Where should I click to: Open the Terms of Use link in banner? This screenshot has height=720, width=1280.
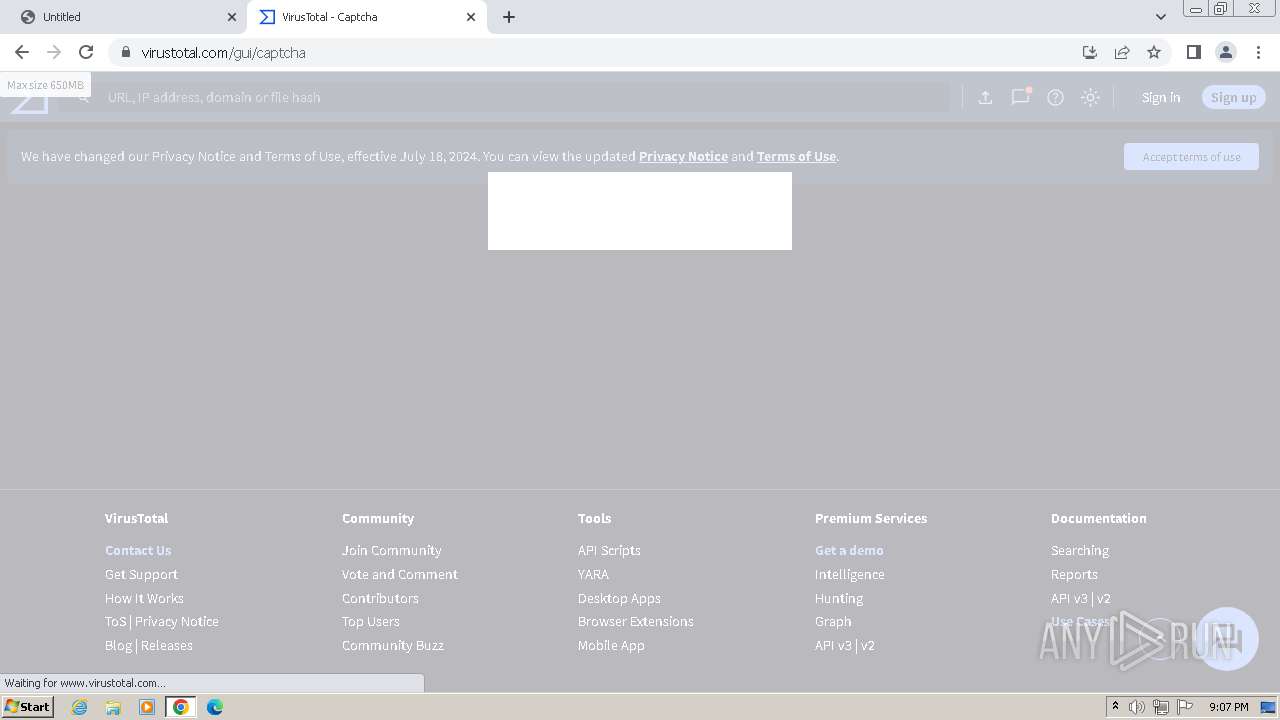pyautogui.click(x=796, y=156)
